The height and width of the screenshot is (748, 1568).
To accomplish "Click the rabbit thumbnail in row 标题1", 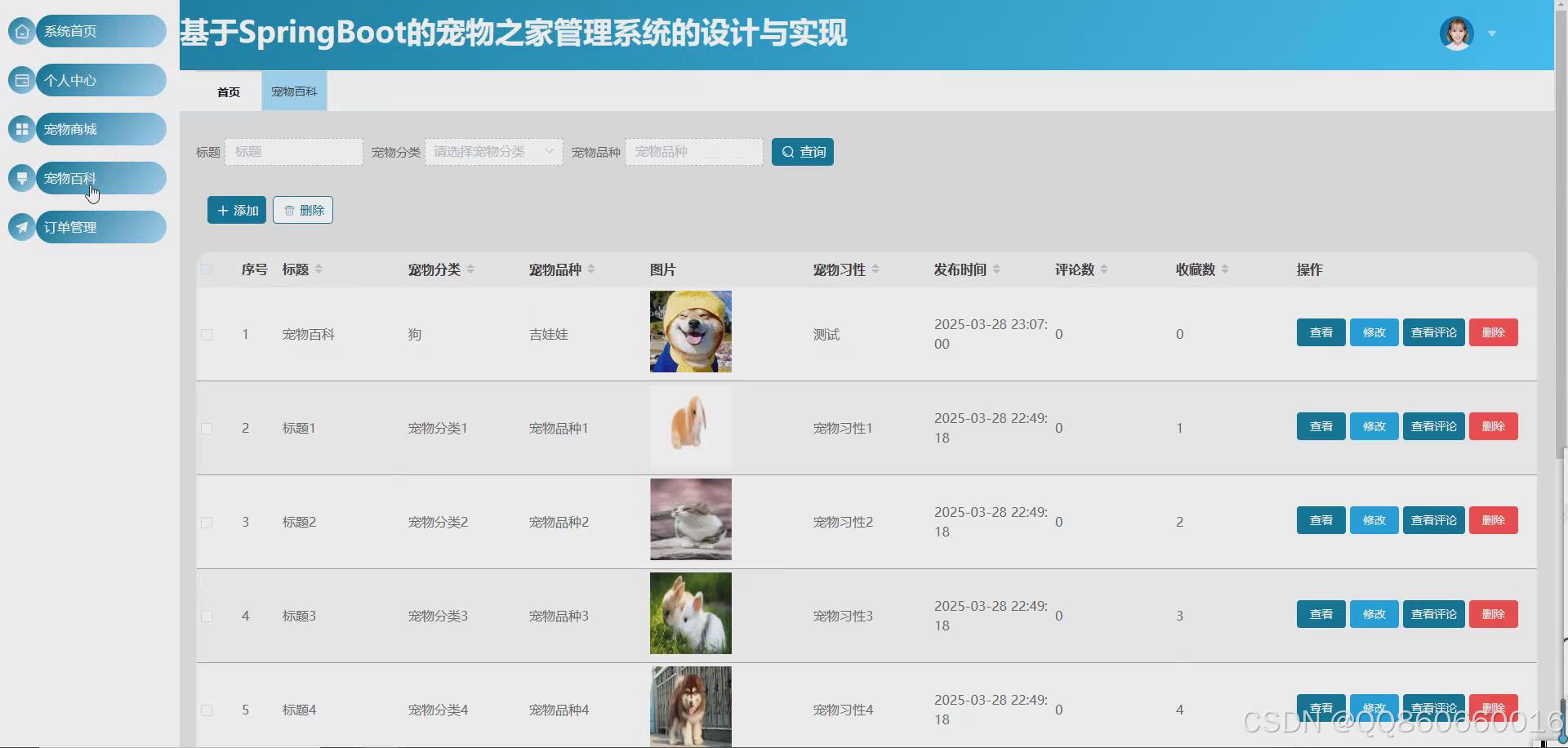I will (x=691, y=425).
